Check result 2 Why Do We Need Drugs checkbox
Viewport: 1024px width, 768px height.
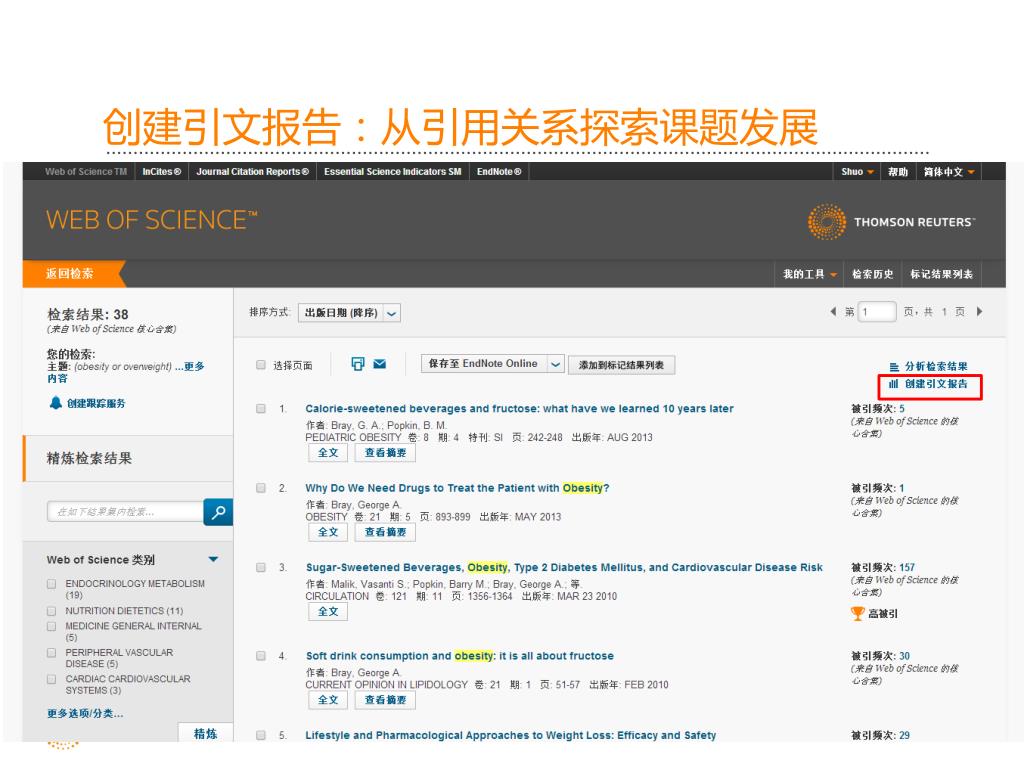(x=261, y=488)
